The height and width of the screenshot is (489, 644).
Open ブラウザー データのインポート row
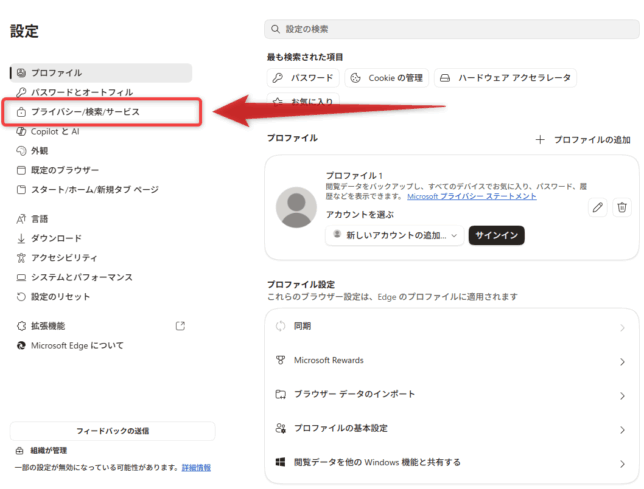452,395
